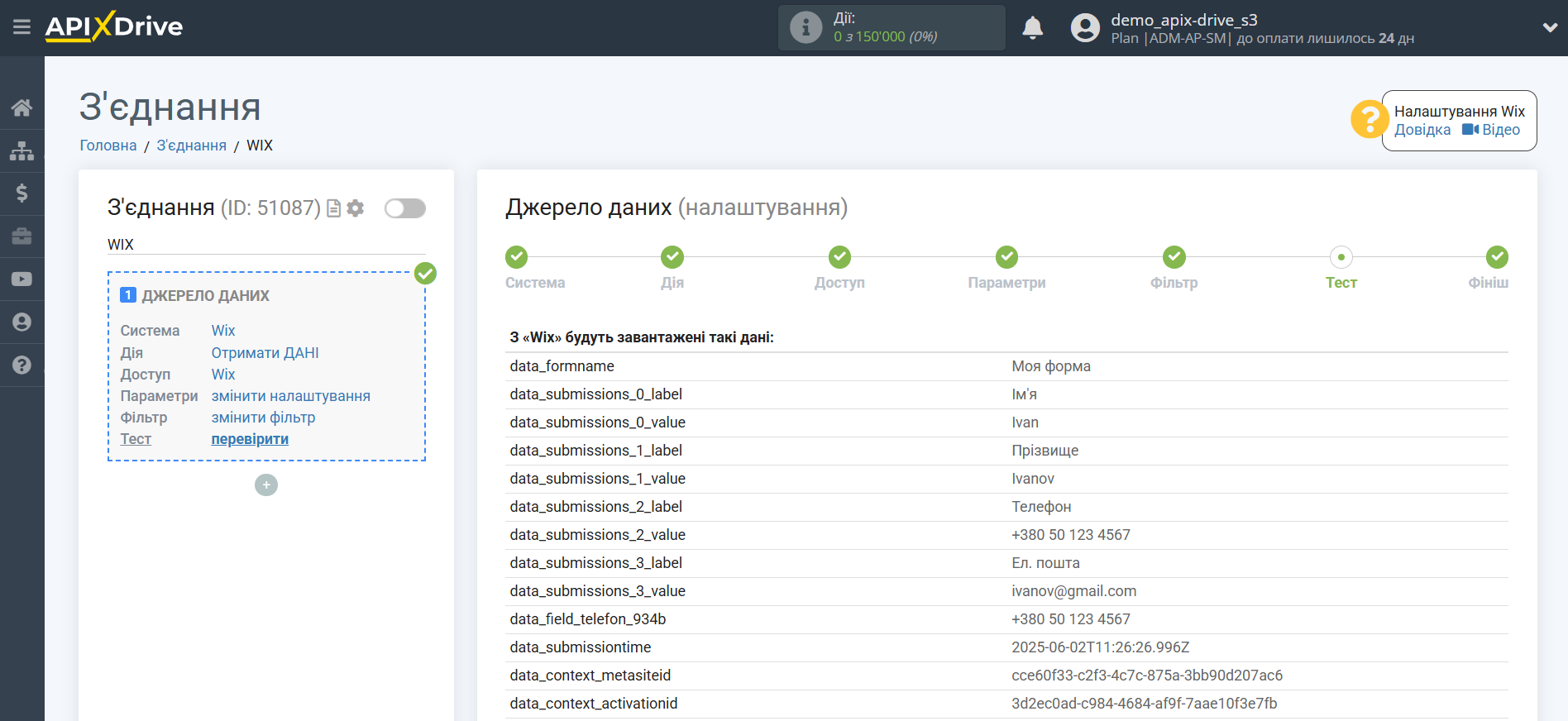Open the help question sidebar icon
Screen dimensions: 1568x721
pyautogui.click(x=22, y=365)
